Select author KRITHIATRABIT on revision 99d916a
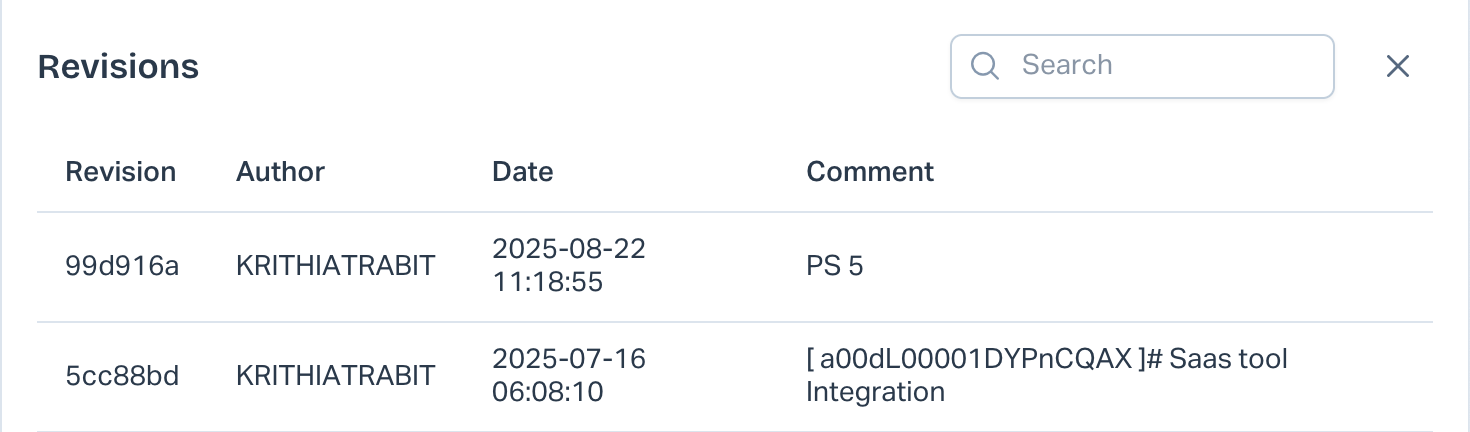Image resolution: width=1470 pixels, height=432 pixels. 335,266
